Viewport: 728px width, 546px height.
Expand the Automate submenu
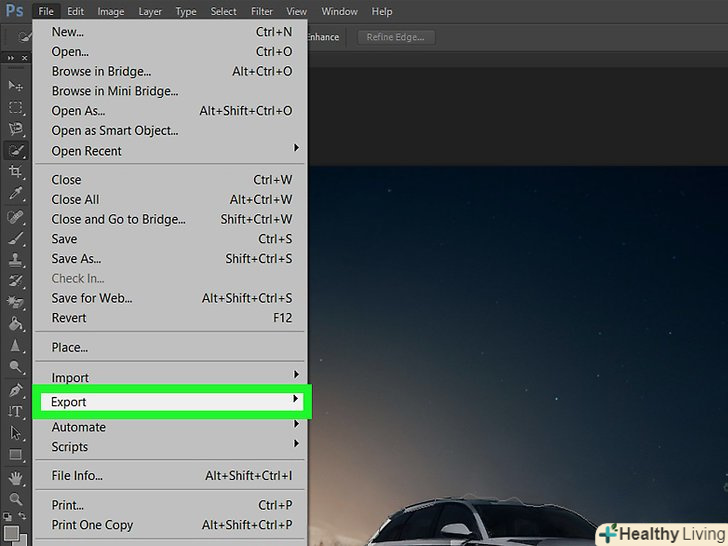[170, 427]
